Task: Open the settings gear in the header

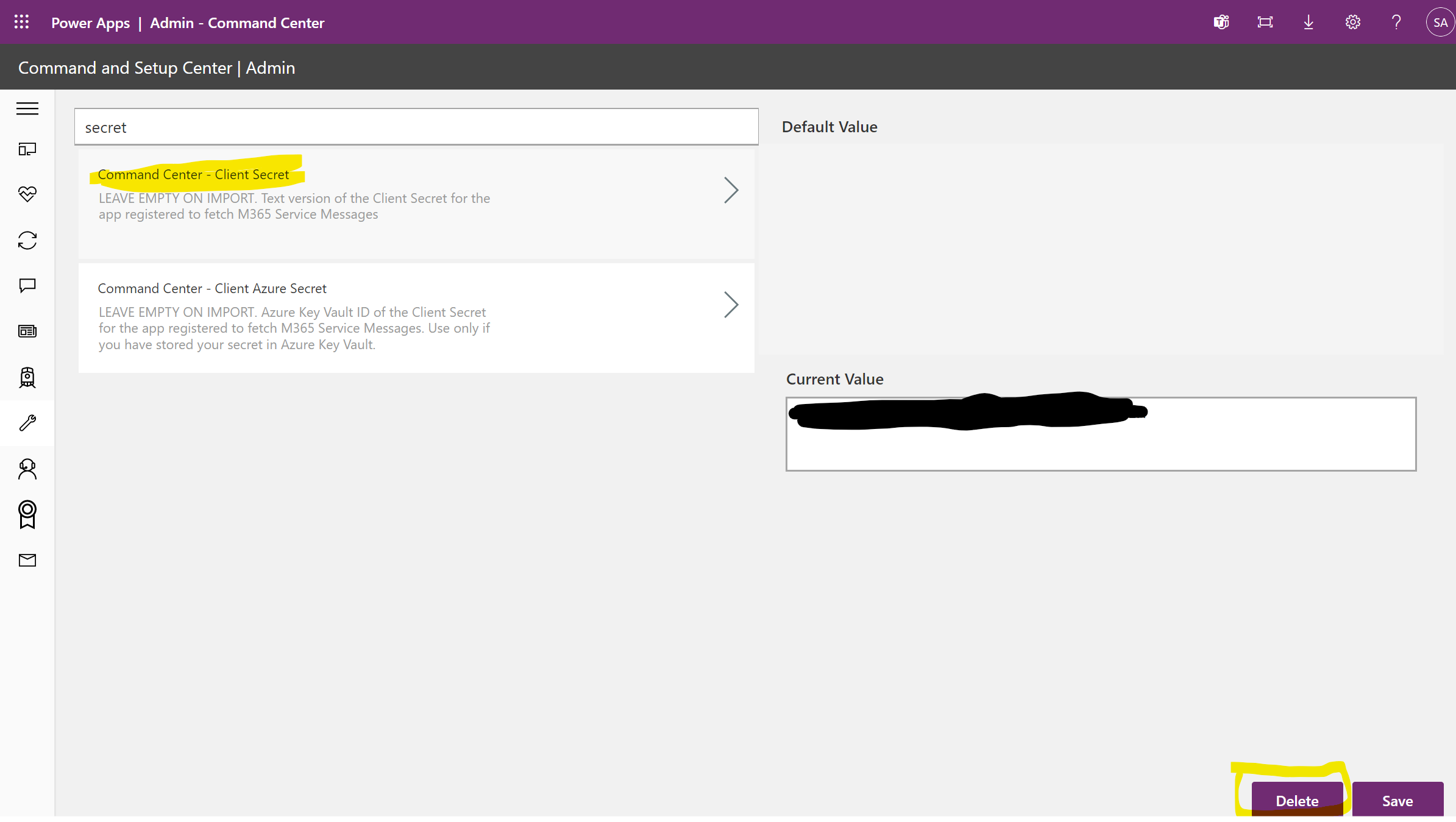Action: point(1352,22)
